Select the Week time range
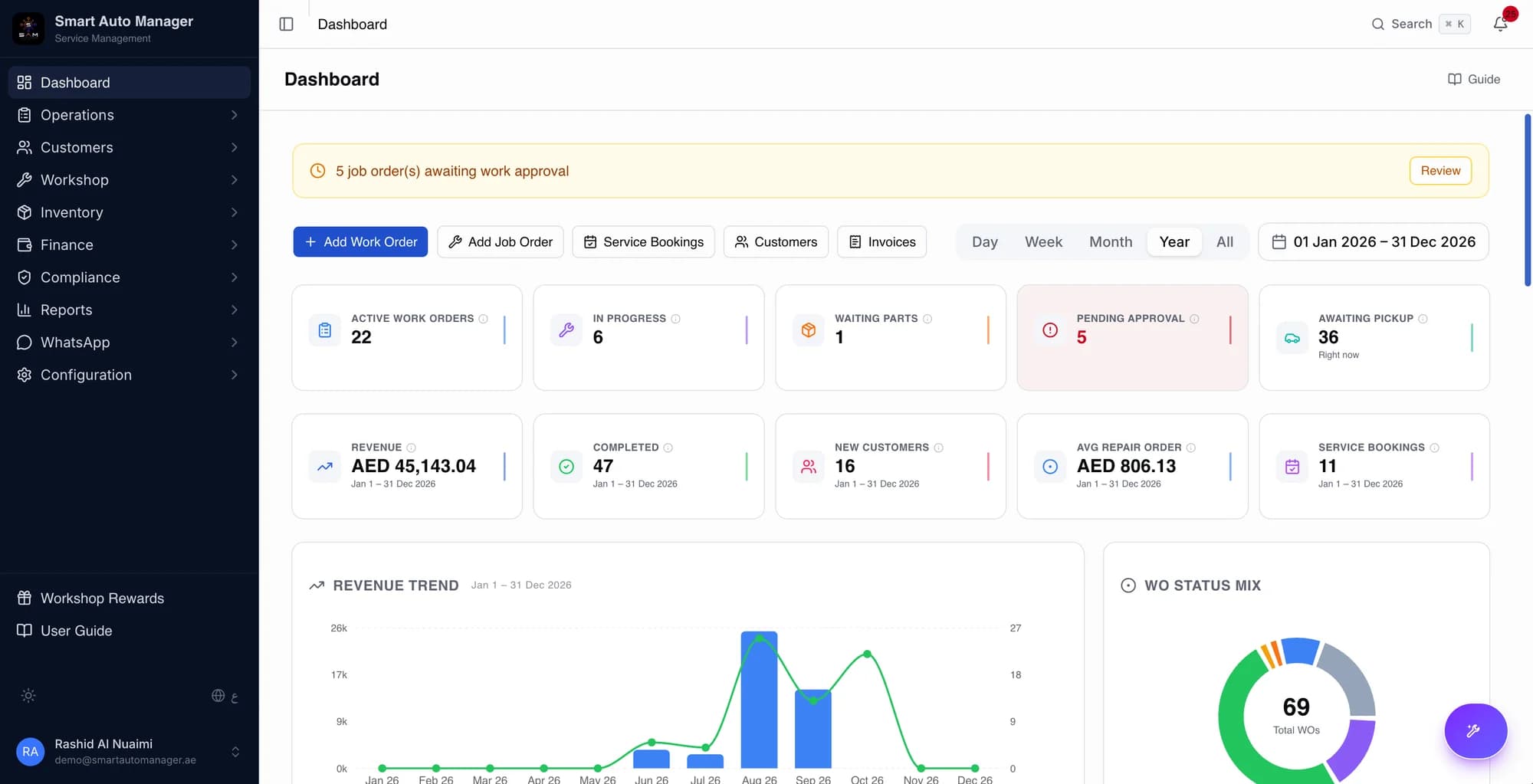The image size is (1533, 784). pyautogui.click(x=1043, y=242)
